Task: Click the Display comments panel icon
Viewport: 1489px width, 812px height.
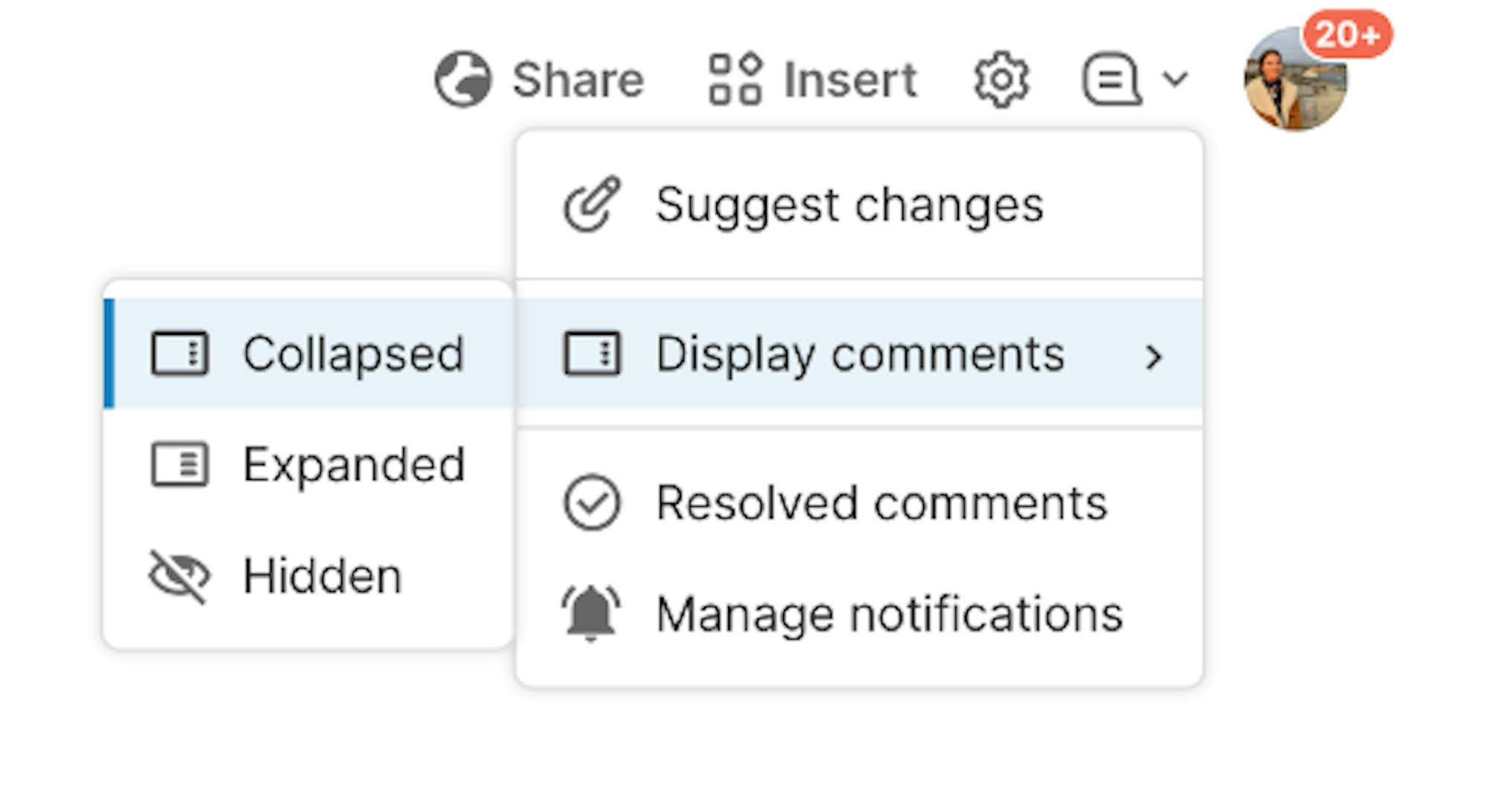Action: 592,354
